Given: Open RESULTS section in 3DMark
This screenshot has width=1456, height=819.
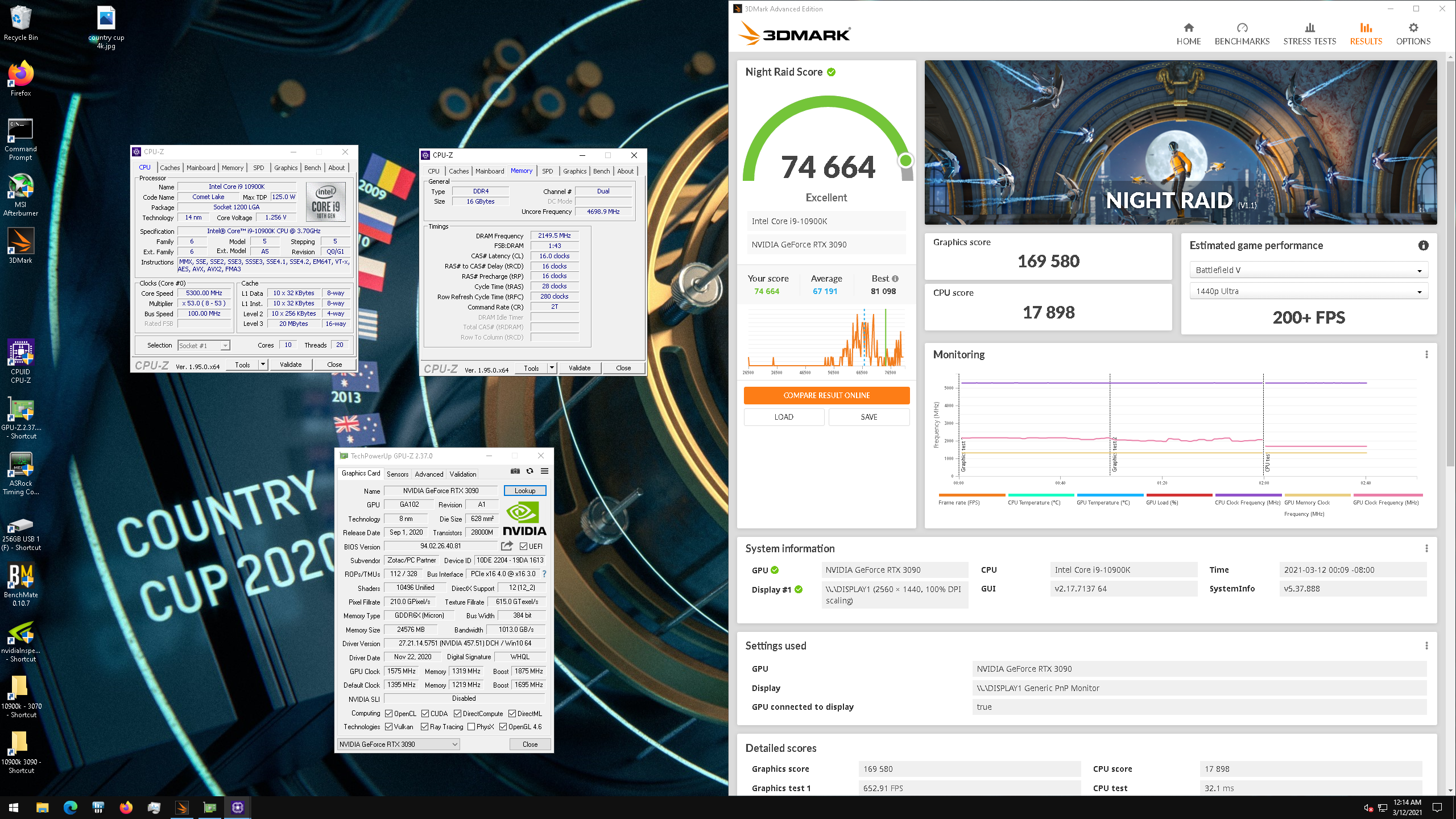Looking at the screenshot, I should [x=1366, y=34].
